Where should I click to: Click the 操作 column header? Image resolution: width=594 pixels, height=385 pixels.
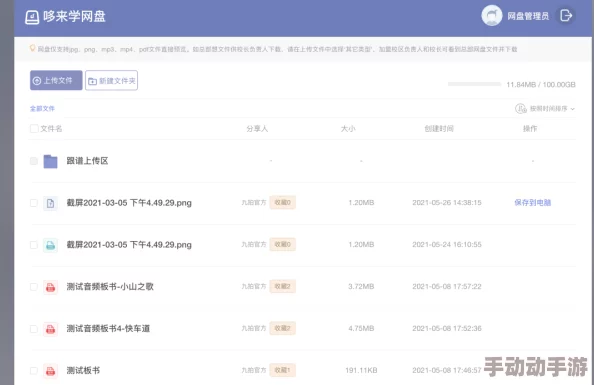click(530, 128)
